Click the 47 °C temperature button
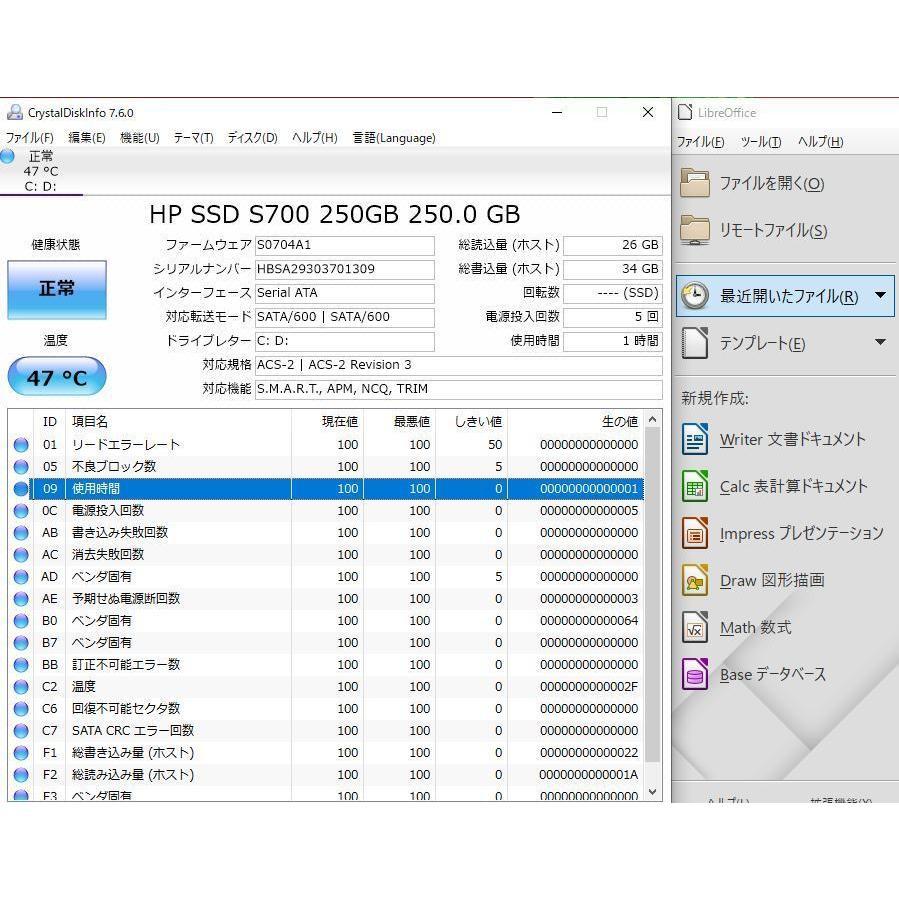899x899 pixels. (x=57, y=377)
